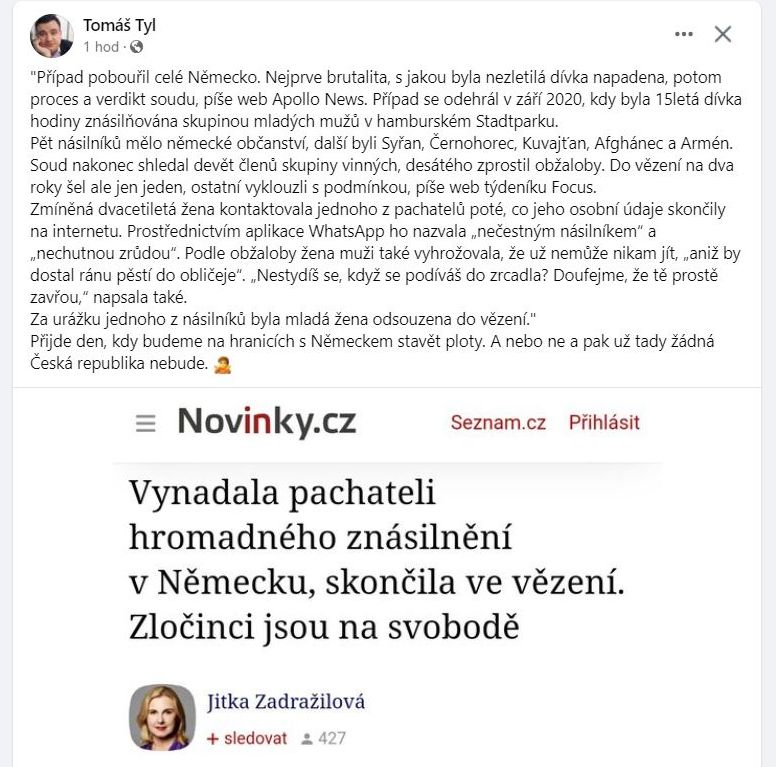Click the plus icon before sledovat

[212, 739]
